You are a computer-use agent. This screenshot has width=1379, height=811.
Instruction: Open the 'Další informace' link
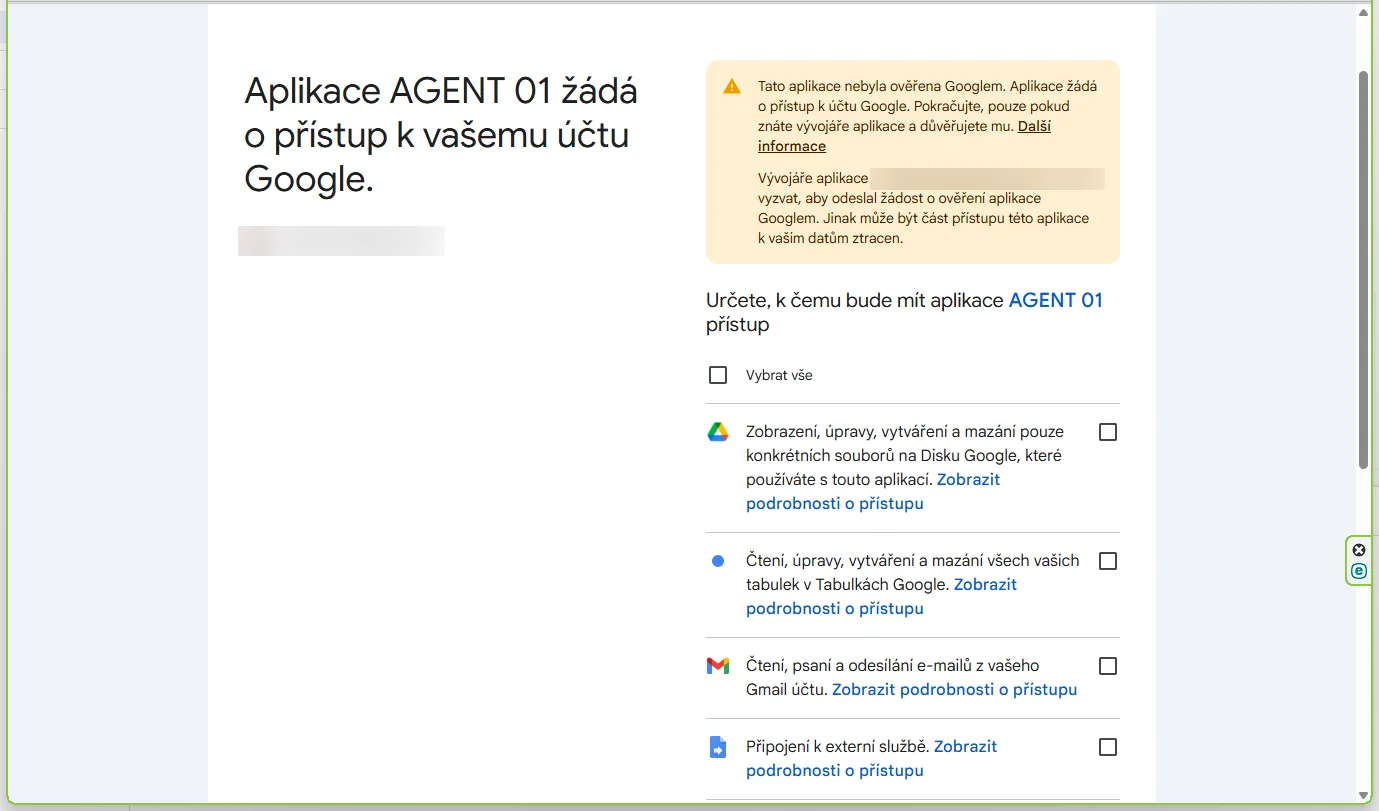coord(1034,127)
